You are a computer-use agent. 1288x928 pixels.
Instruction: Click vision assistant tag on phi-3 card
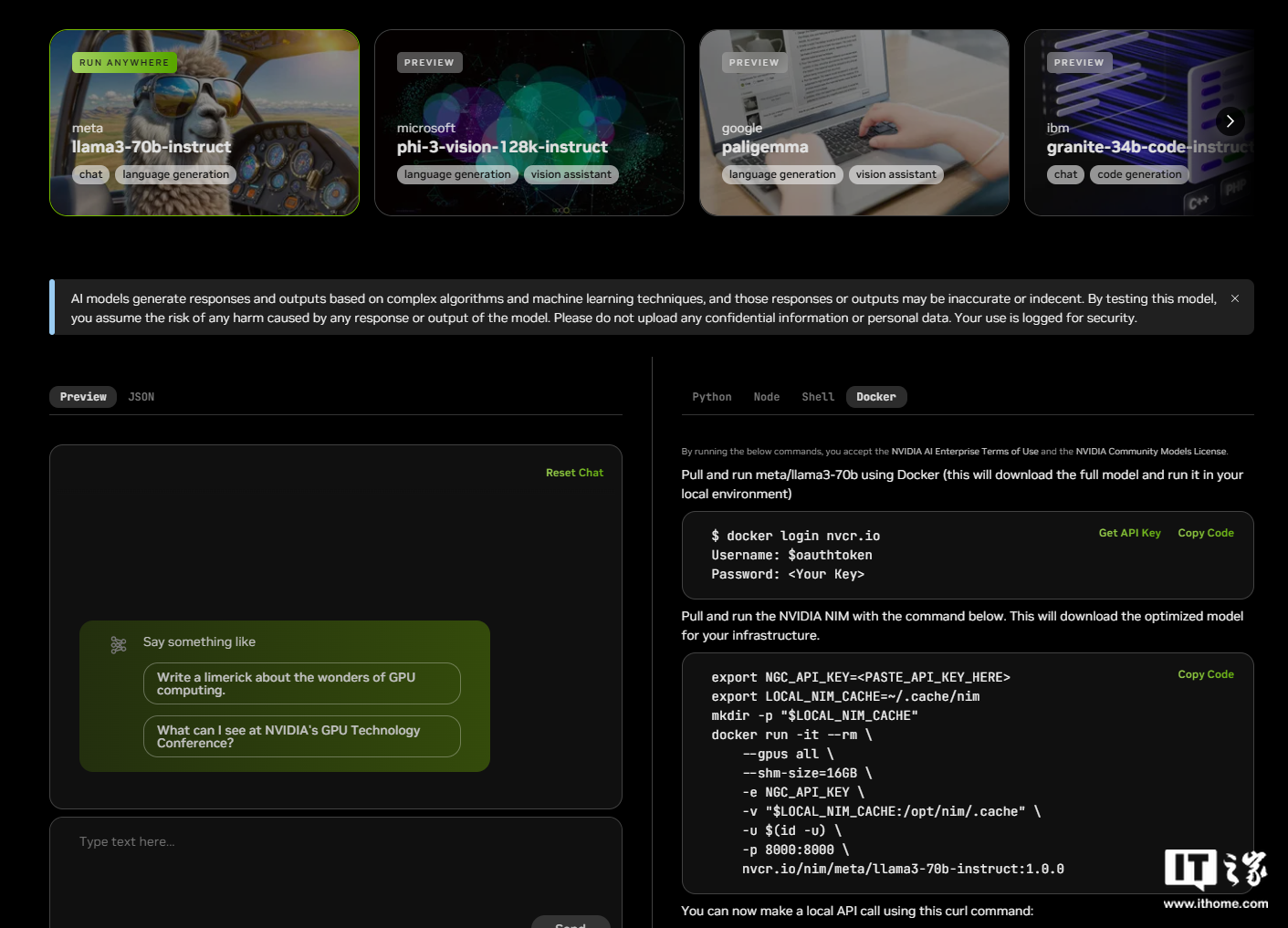(571, 174)
